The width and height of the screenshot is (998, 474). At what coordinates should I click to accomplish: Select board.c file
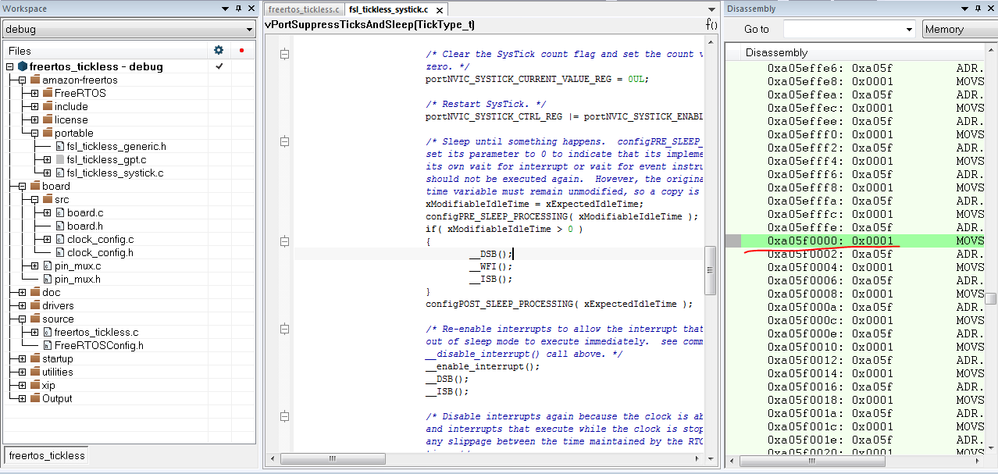85,213
